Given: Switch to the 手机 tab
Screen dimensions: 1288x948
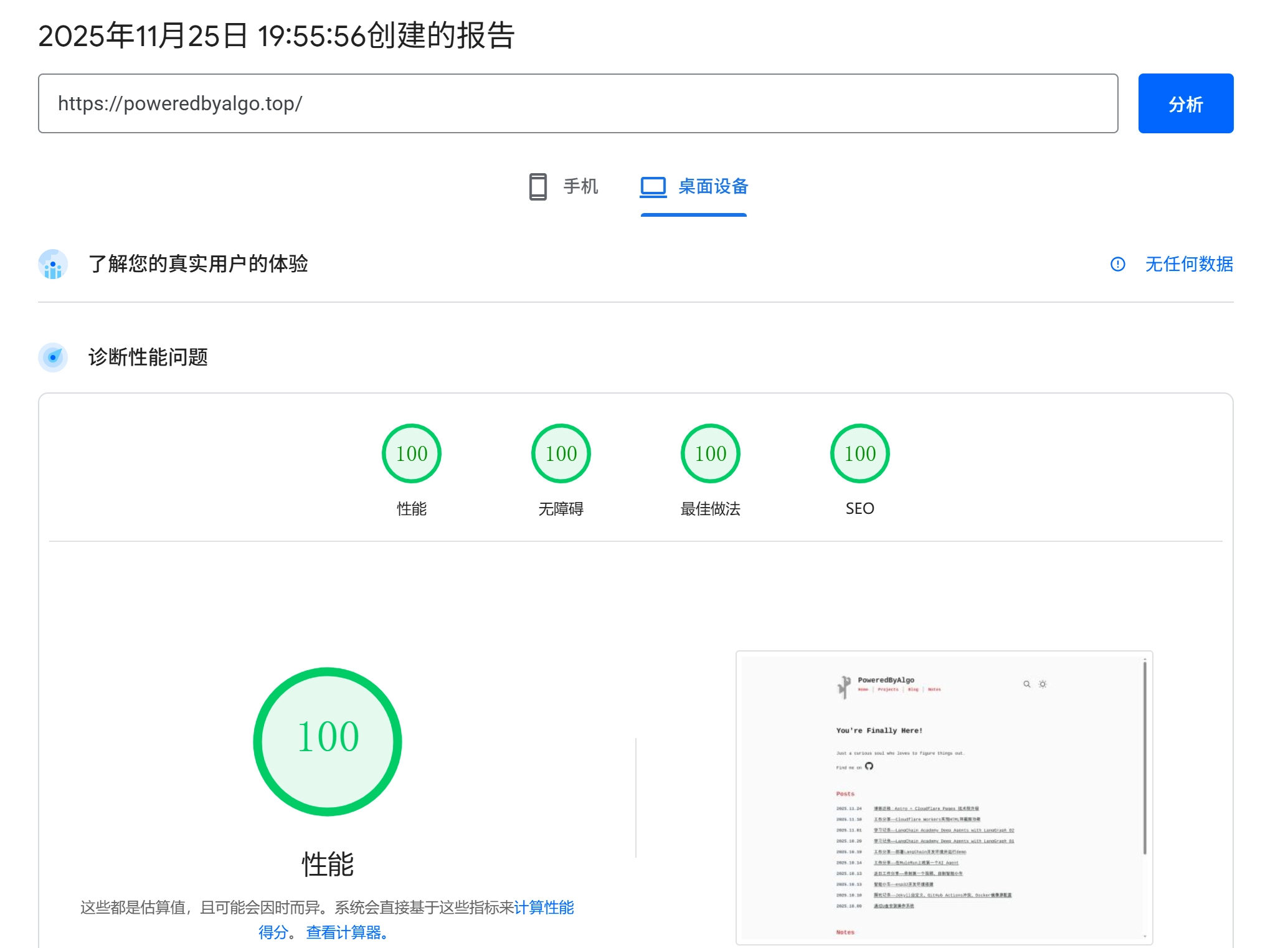Looking at the screenshot, I should (x=580, y=186).
